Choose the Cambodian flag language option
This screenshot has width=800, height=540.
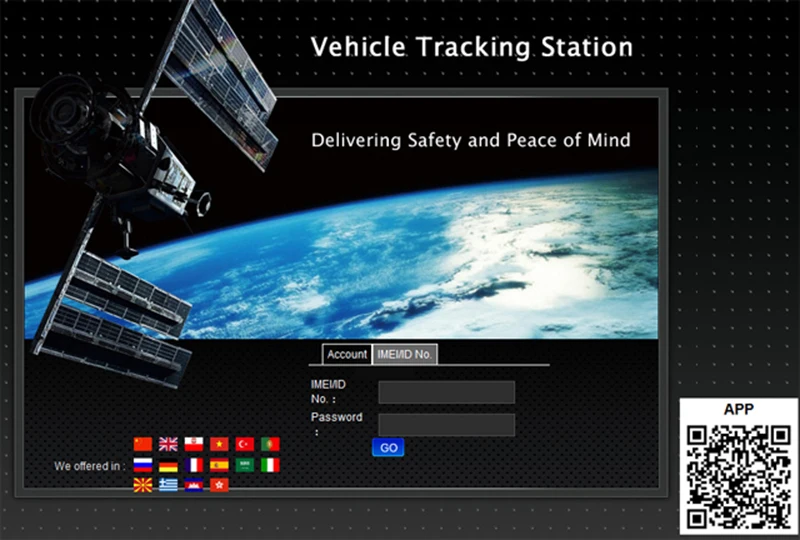point(194,485)
